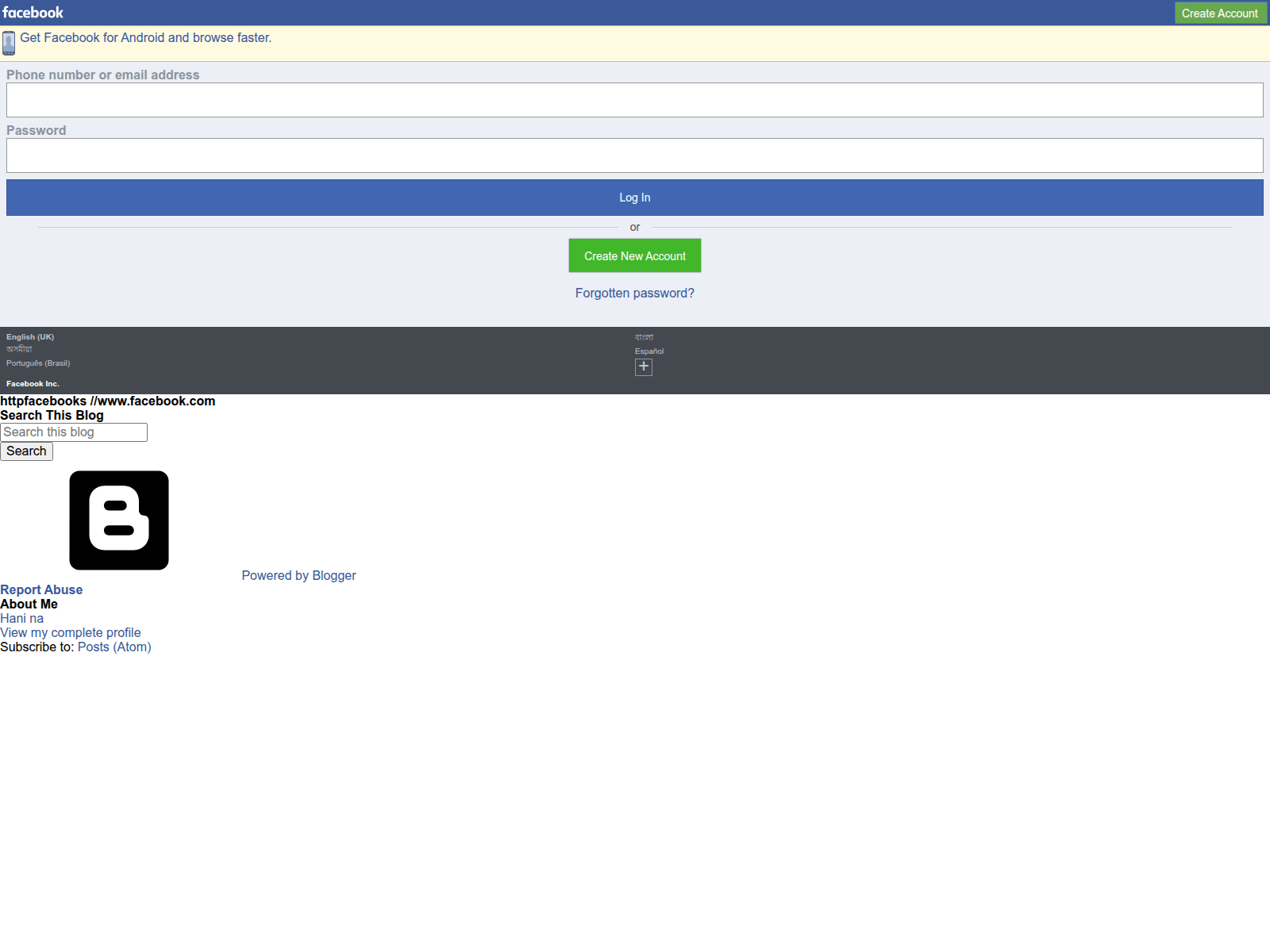Expand more languages with the plus icon
Screen dimensions: 1270x952
click(x=644, y=367)
